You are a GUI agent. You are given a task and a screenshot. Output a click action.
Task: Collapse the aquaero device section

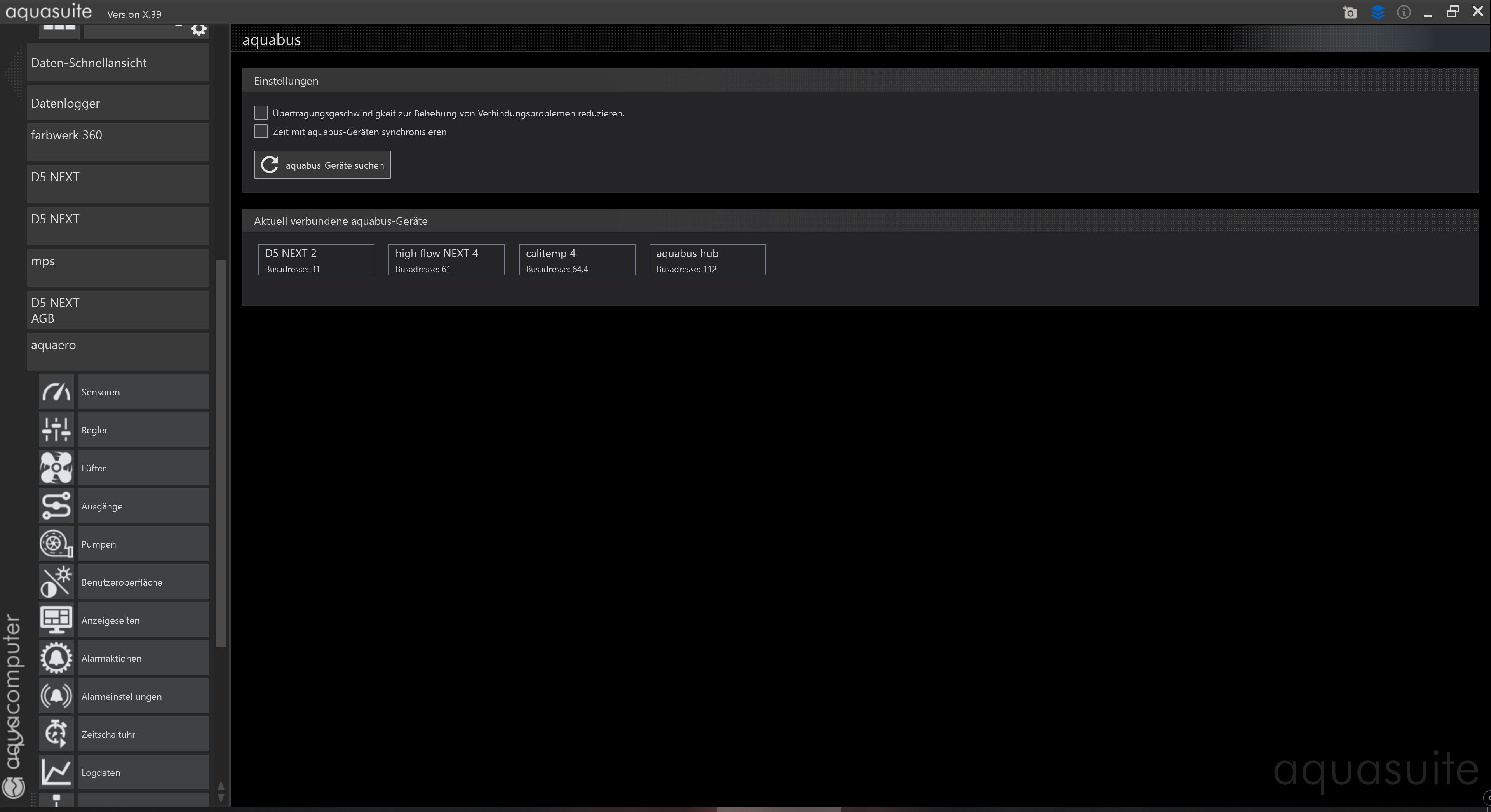(x=118, y=352)
